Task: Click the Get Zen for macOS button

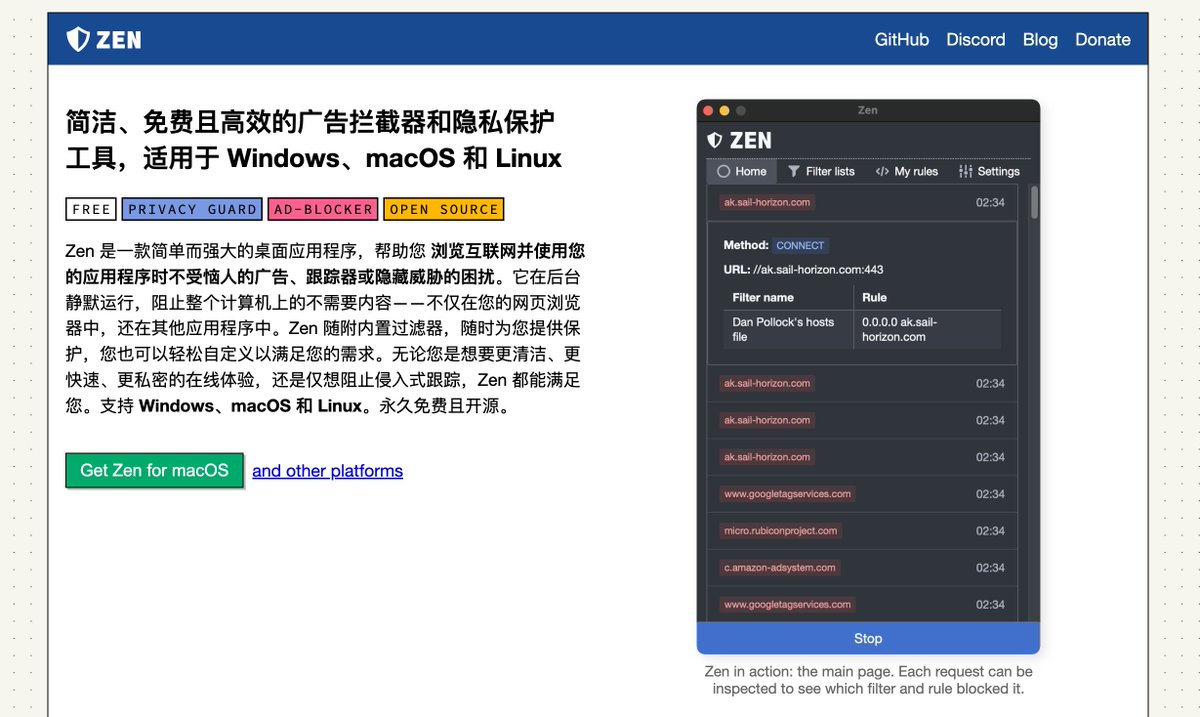Action: (154, 470)
